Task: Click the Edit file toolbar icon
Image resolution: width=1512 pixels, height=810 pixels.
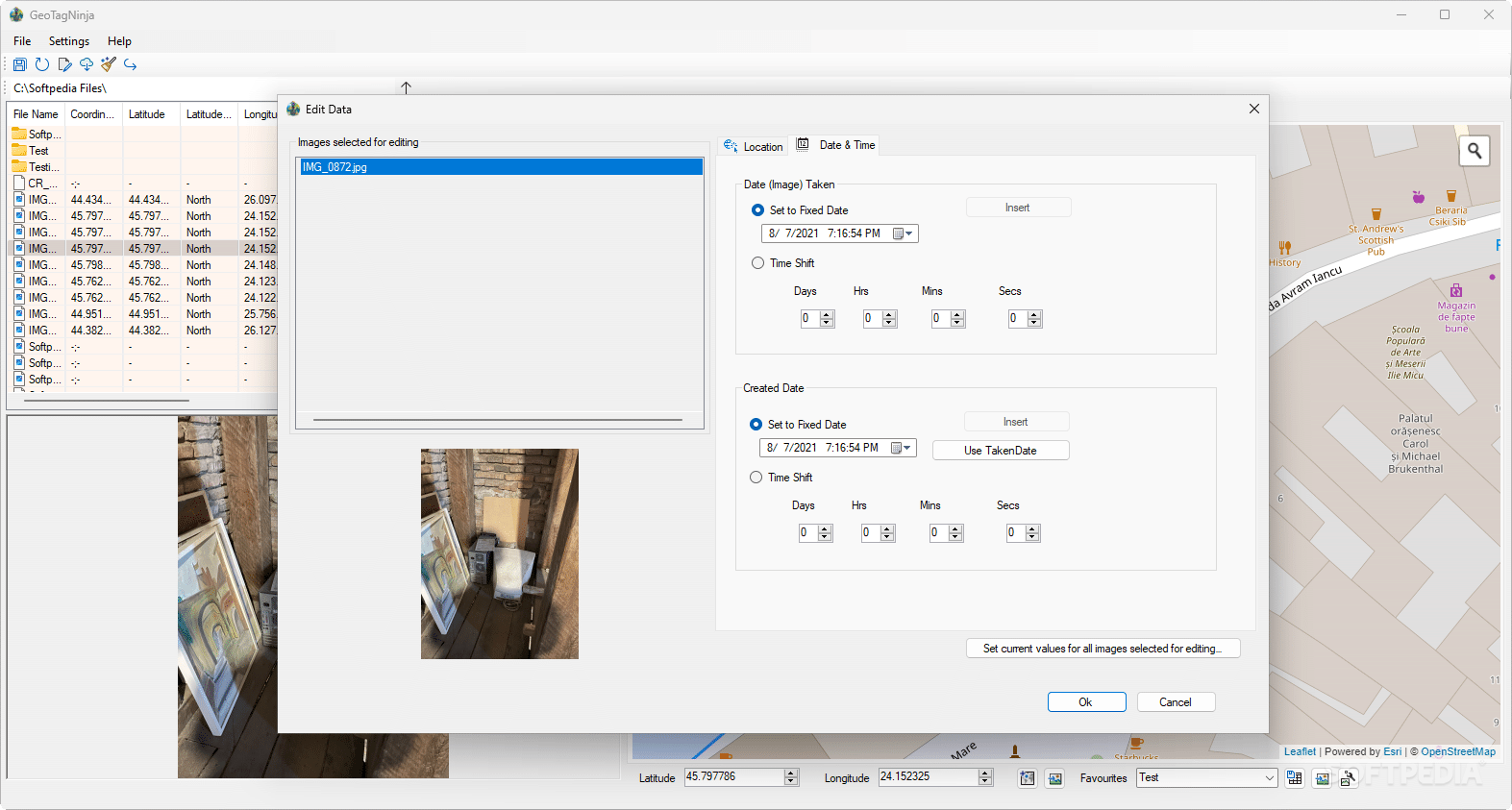Action: point(64,64)
